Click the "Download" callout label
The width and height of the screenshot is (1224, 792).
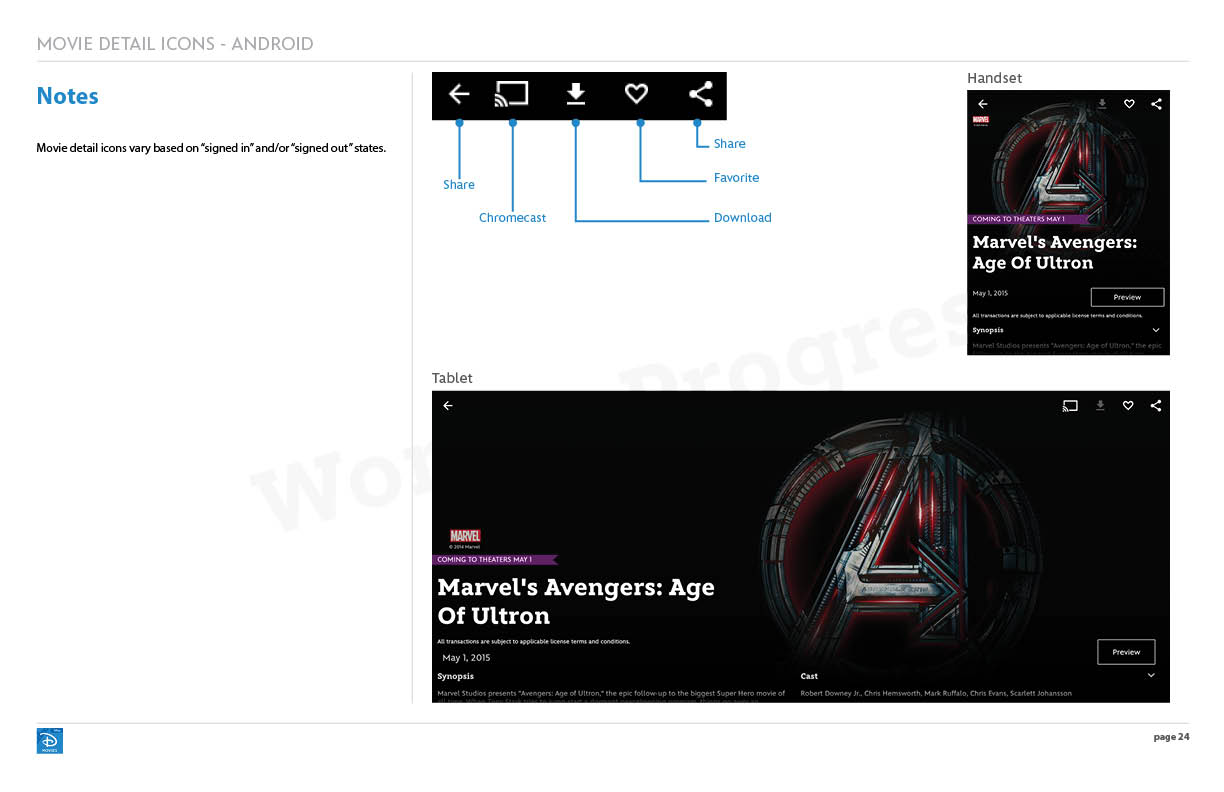[x=743, y=218]
